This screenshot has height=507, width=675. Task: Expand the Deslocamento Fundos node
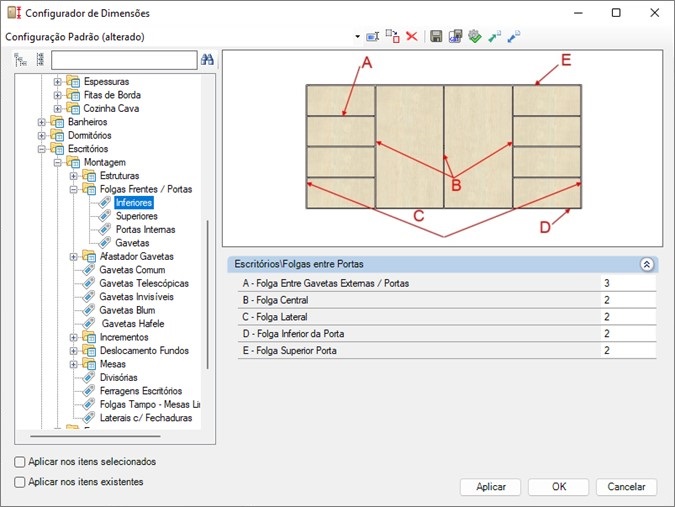pos(74,351)
